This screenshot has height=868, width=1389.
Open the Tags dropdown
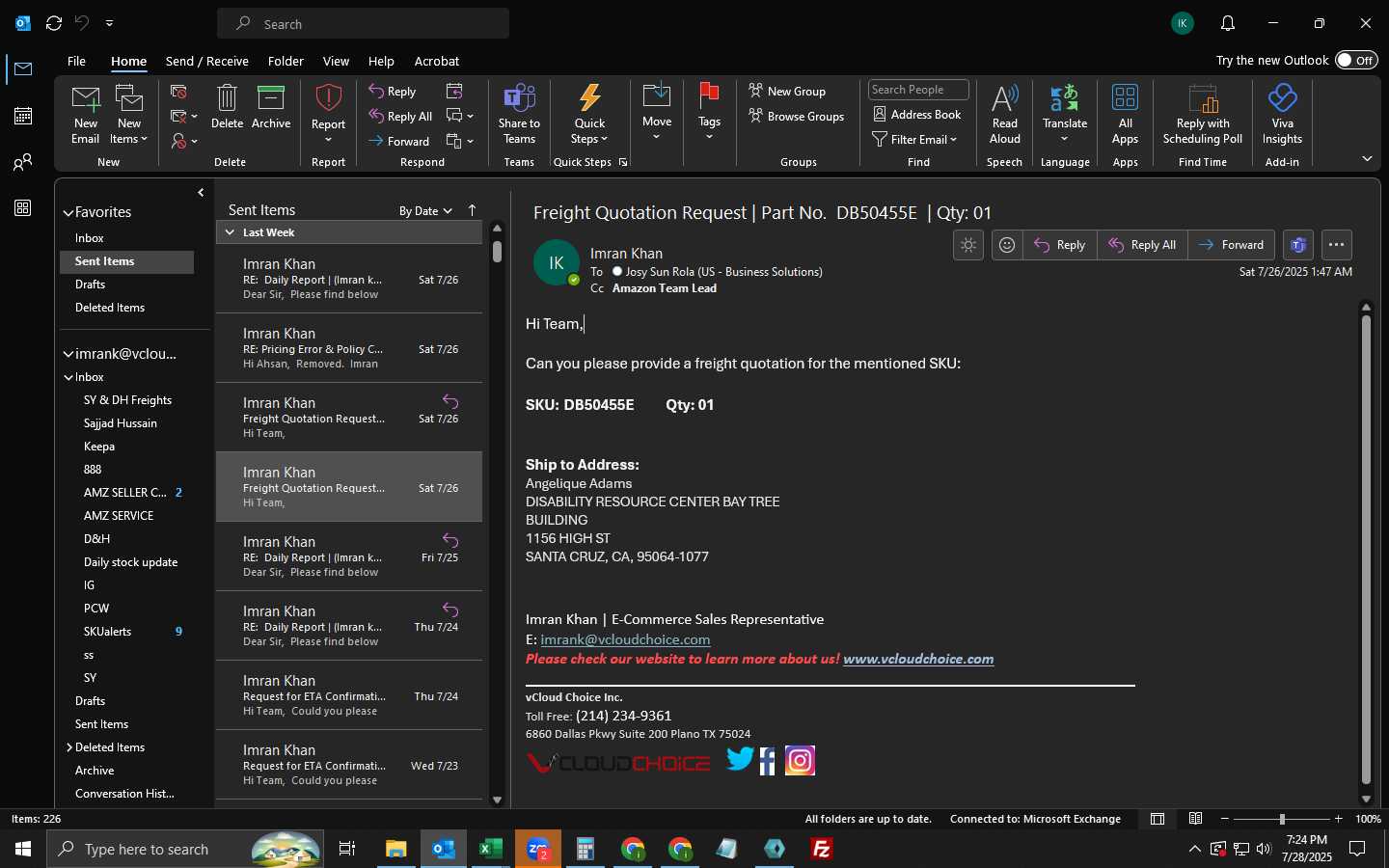coord(709,112)
